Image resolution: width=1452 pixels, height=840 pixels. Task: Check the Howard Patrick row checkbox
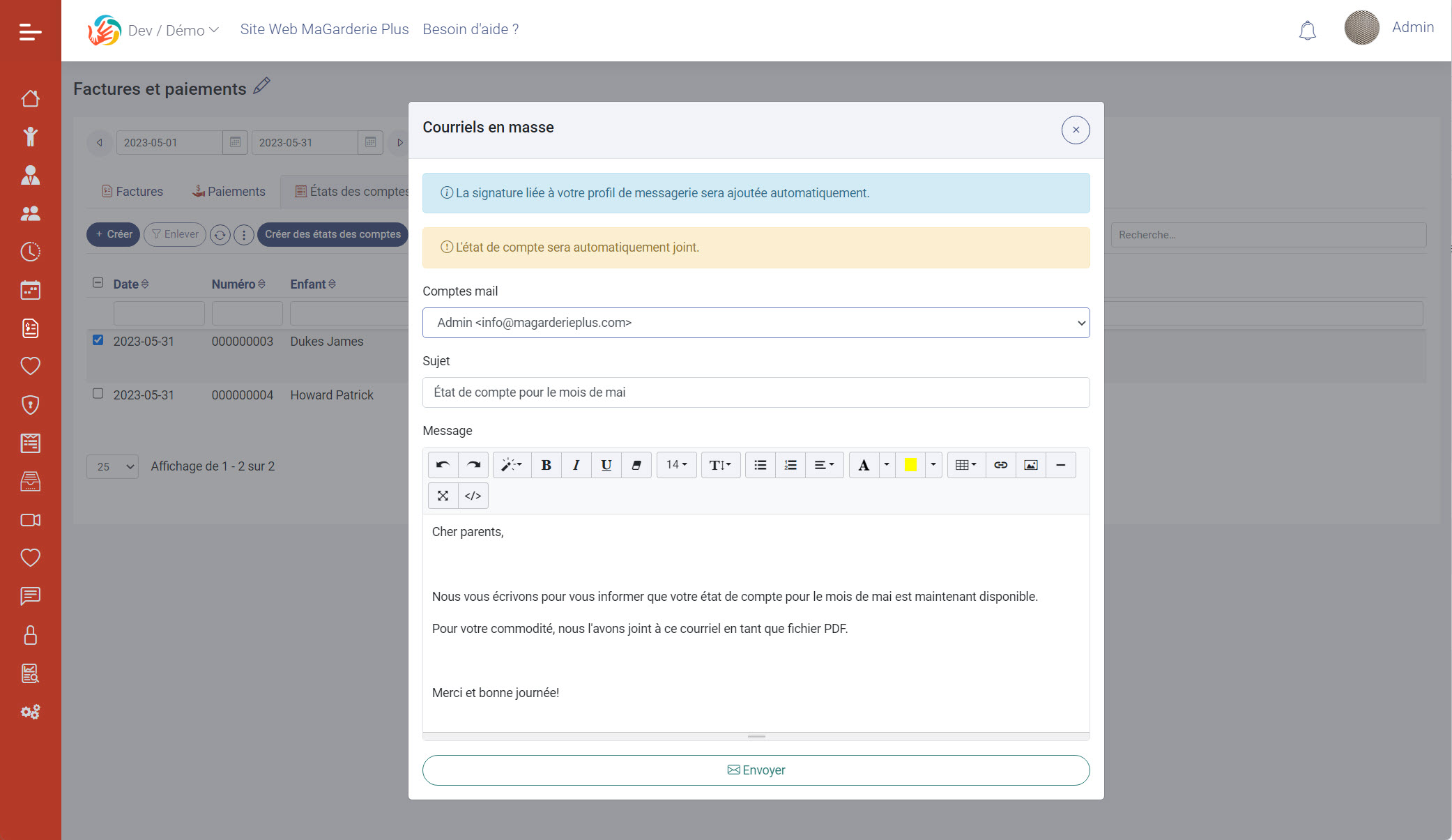[98, 394]
